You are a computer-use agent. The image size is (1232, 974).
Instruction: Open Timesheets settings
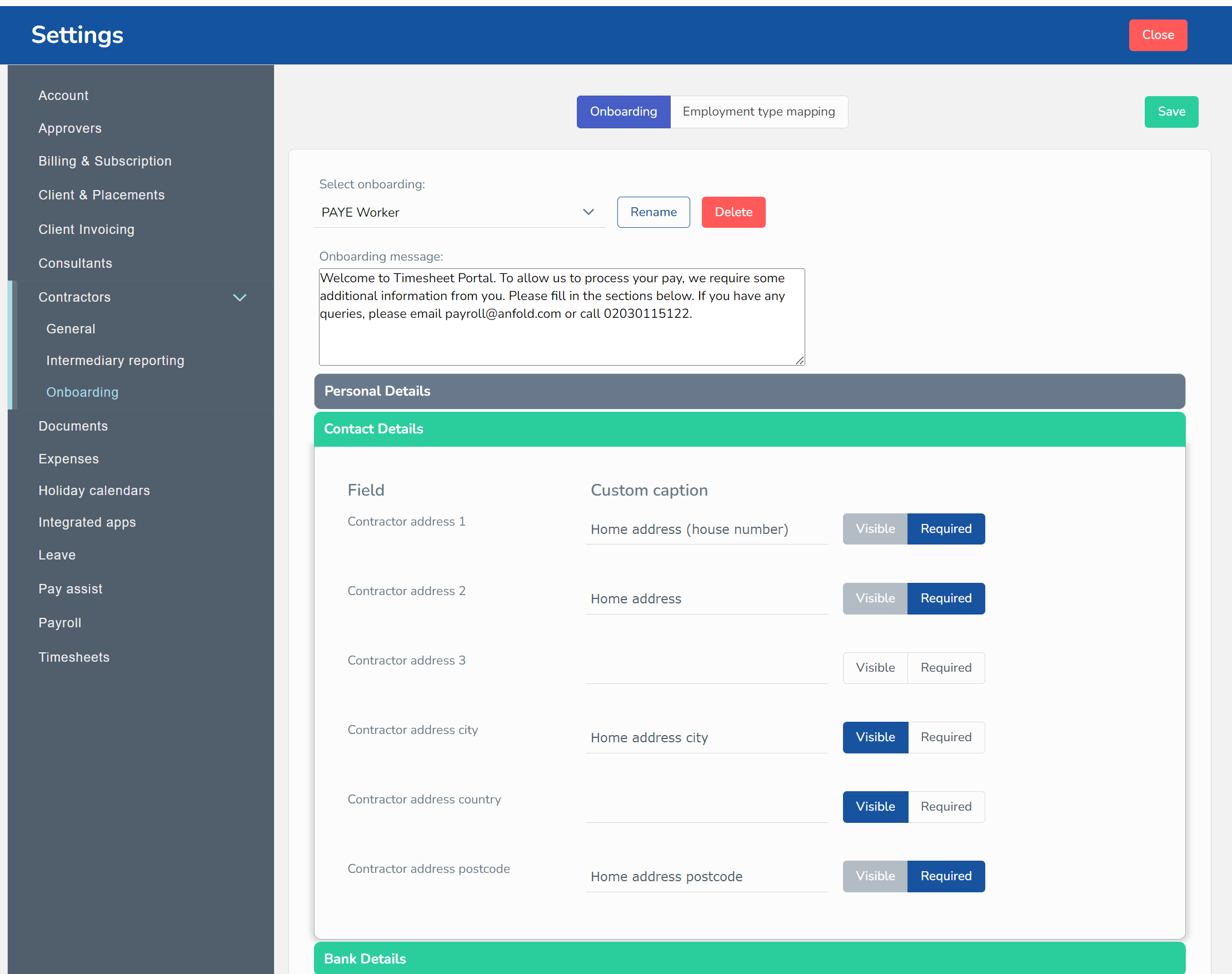74,657
